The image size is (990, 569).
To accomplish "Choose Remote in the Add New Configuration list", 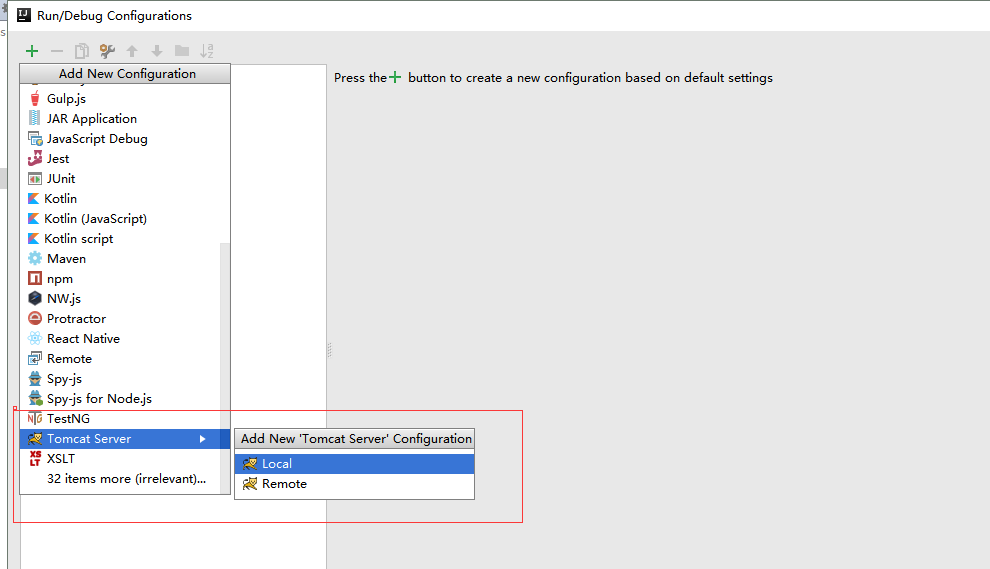I will pos(120,359).
